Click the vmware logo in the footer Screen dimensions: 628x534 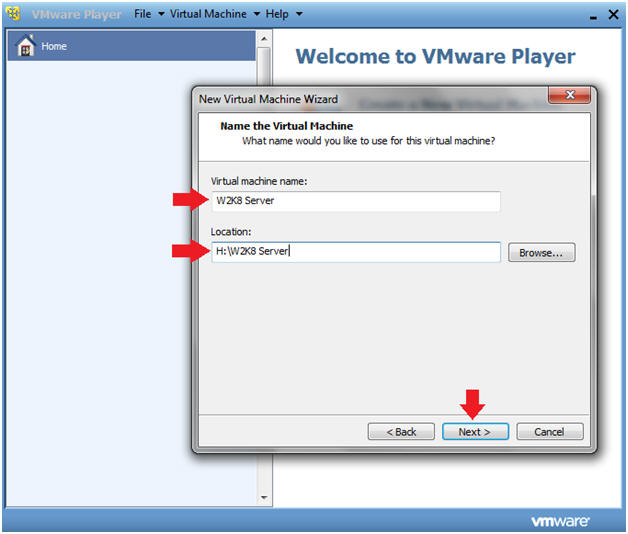click(x=560, y=521)
